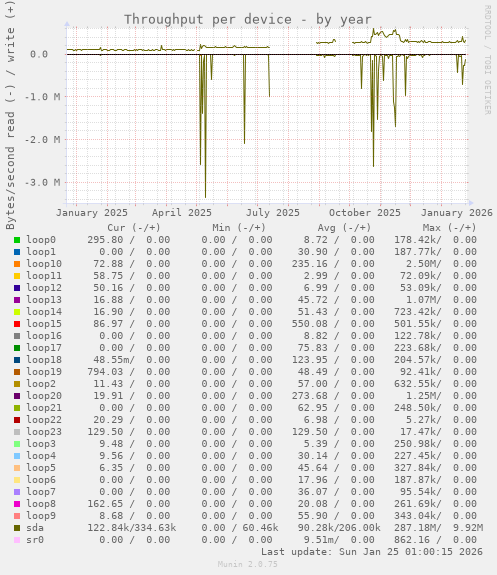Viewport: 497px width, 575px height.
Task: Click the 'sda' device label
Action: (35, 528)
